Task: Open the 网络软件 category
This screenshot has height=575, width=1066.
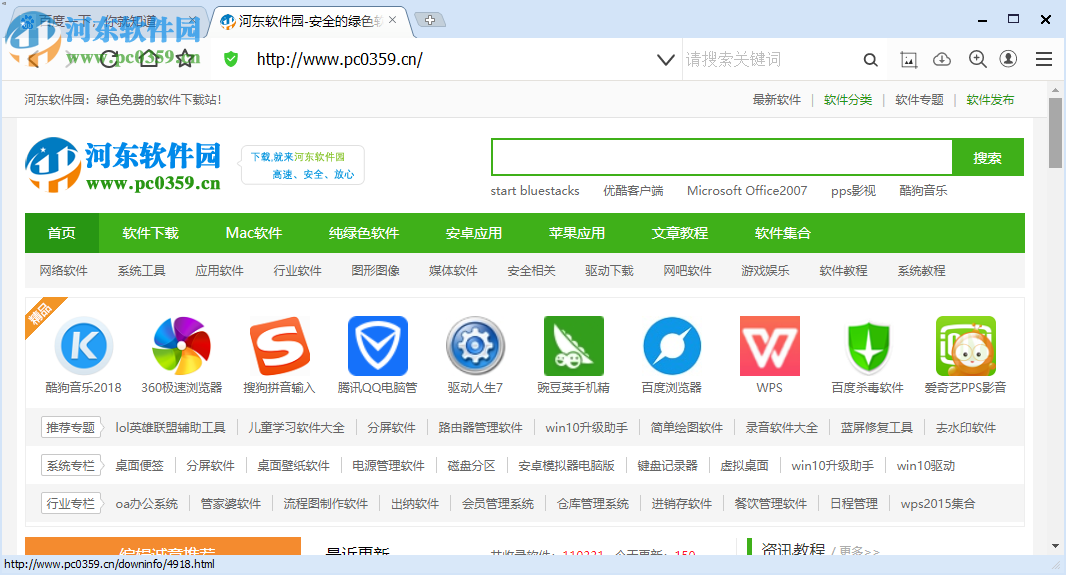Action: pyautogui.click(x=63, y=271)
